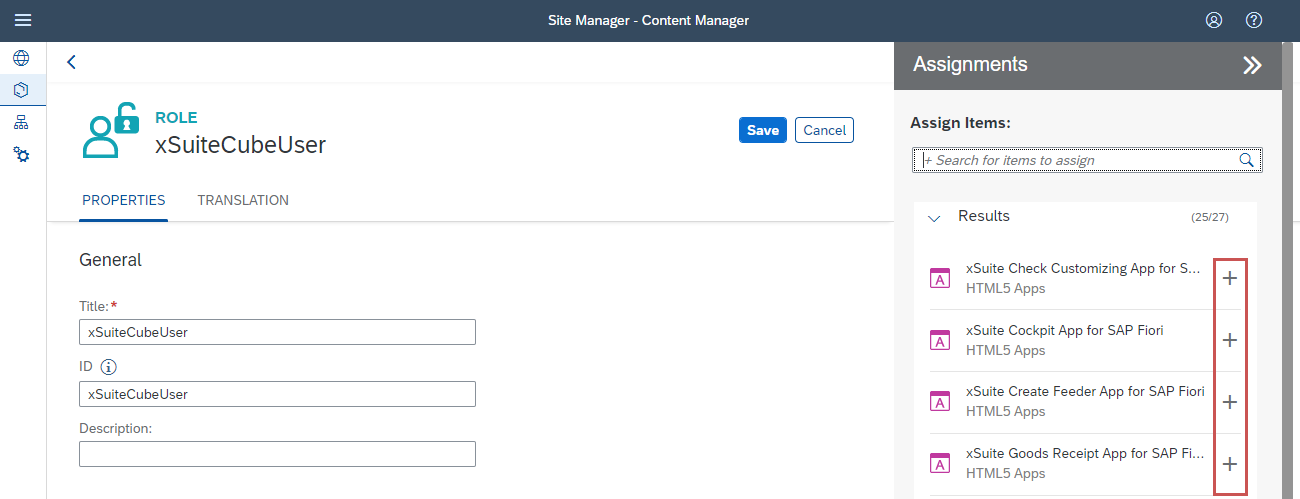Click the search items to assign field

(x=1078, y=160)
